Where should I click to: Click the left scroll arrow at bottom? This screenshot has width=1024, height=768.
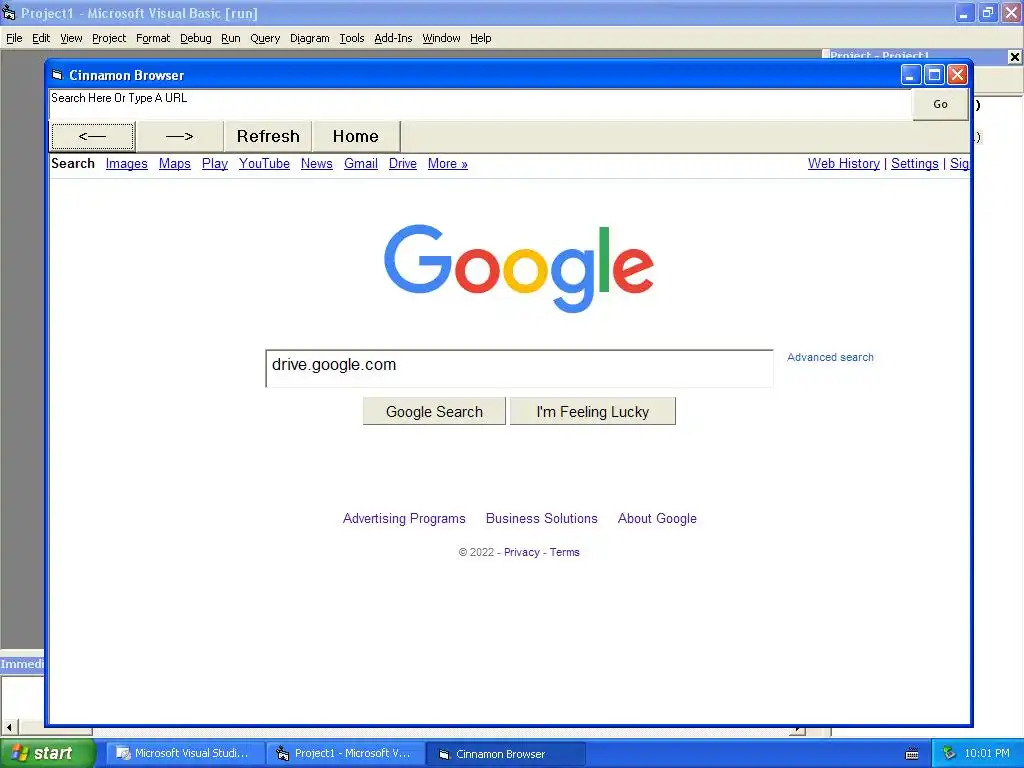click(x=9, y=727)
